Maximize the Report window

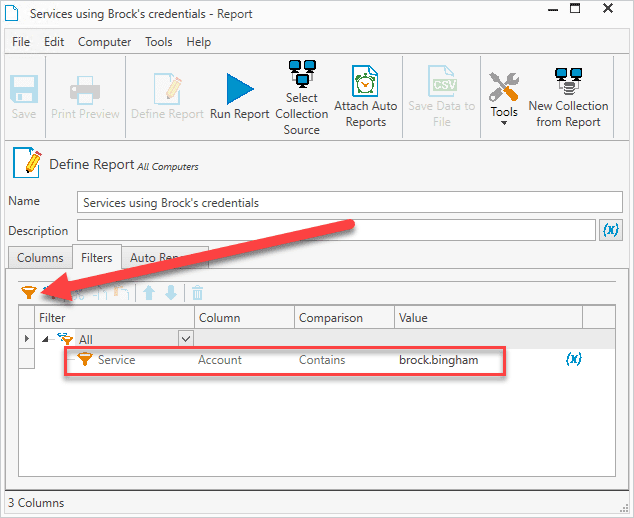tap(575, 8)
